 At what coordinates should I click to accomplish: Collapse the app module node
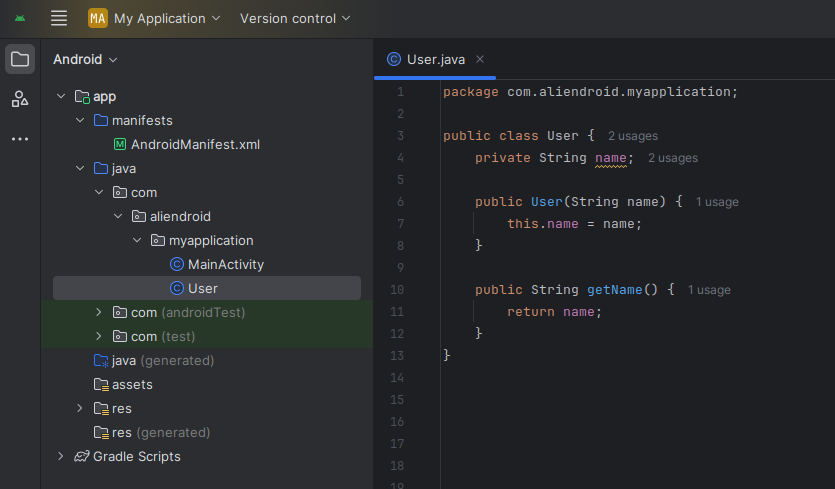61,96
